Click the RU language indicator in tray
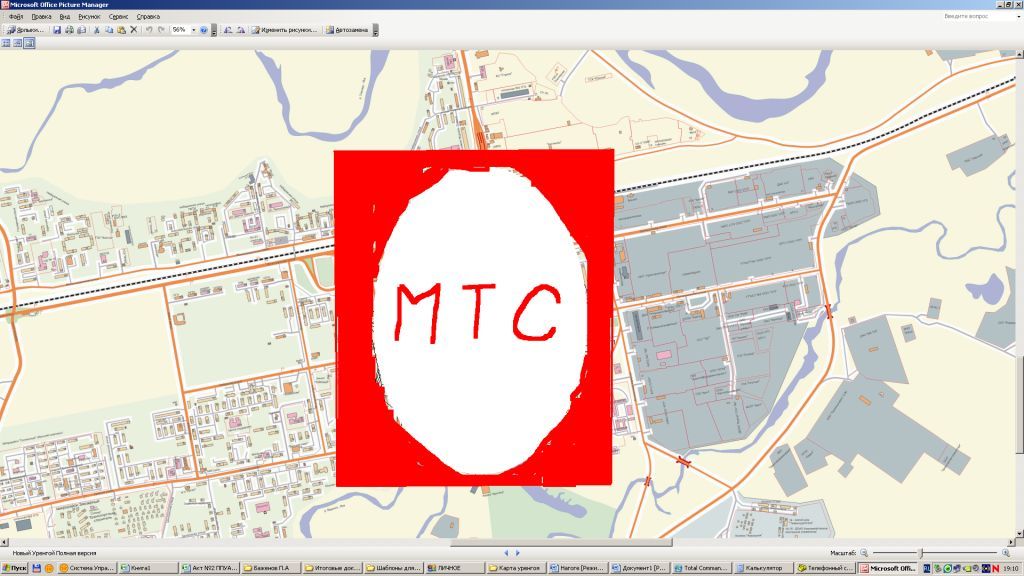Screen dimensions: 1024x576 (926, 568)
